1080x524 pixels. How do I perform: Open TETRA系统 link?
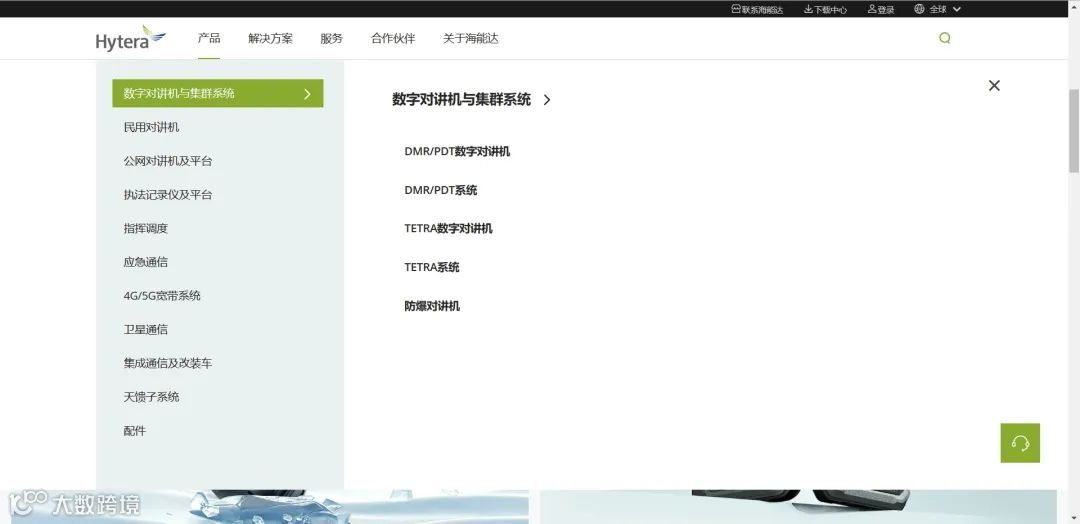432,267
